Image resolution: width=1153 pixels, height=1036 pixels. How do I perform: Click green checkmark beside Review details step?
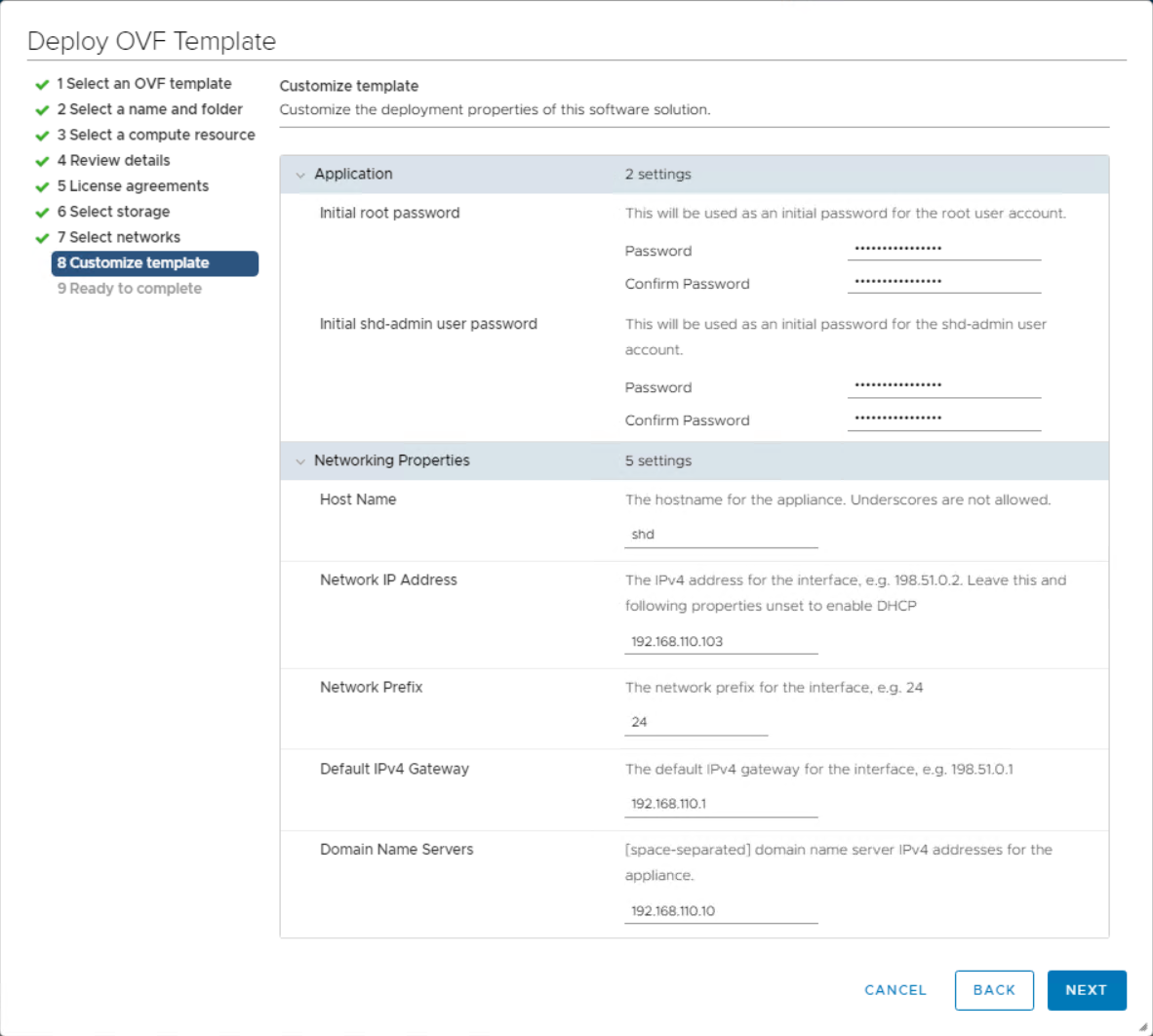click(42, 161)
